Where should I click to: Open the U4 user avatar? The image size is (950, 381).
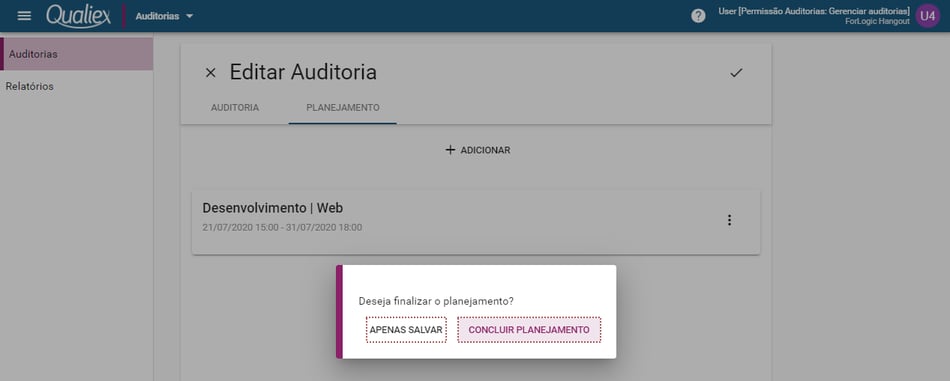(927, 16)
